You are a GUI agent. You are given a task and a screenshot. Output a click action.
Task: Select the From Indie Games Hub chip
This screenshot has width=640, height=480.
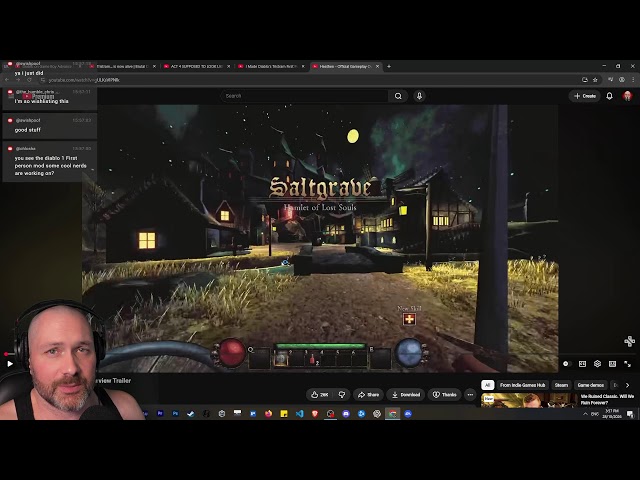tap(522, 385)
